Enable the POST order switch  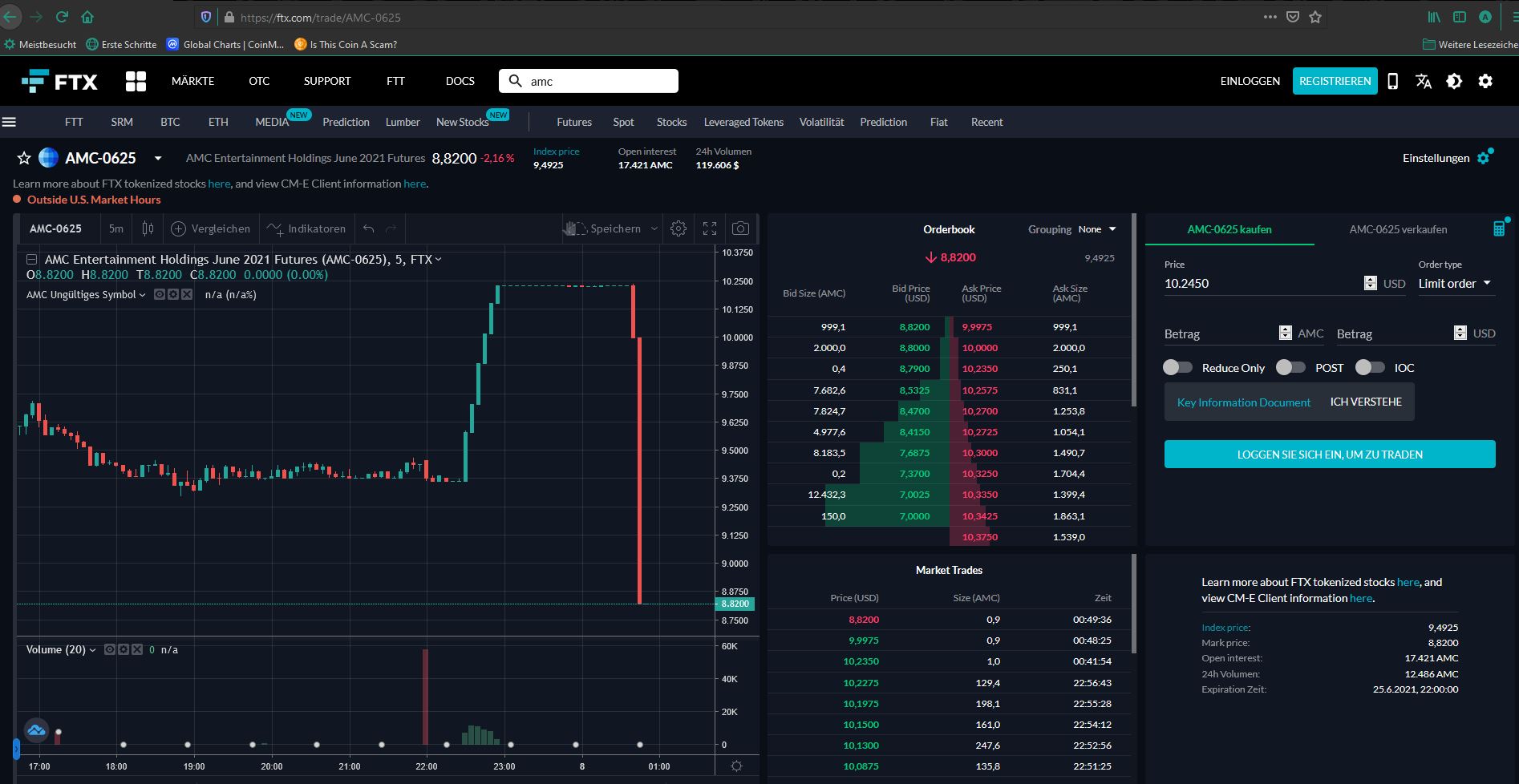pos(1290,367)
